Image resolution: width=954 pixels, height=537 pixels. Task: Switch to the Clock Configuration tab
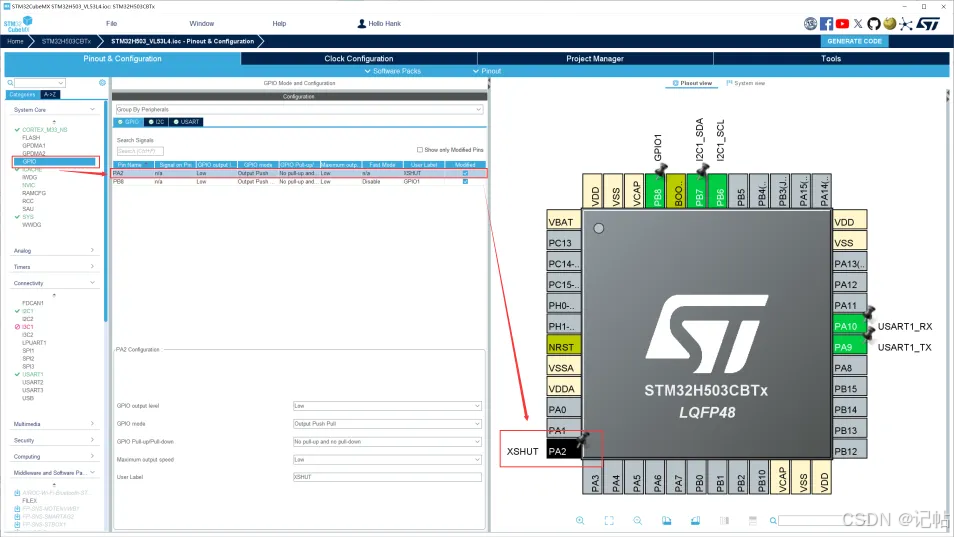click(359, 59)
